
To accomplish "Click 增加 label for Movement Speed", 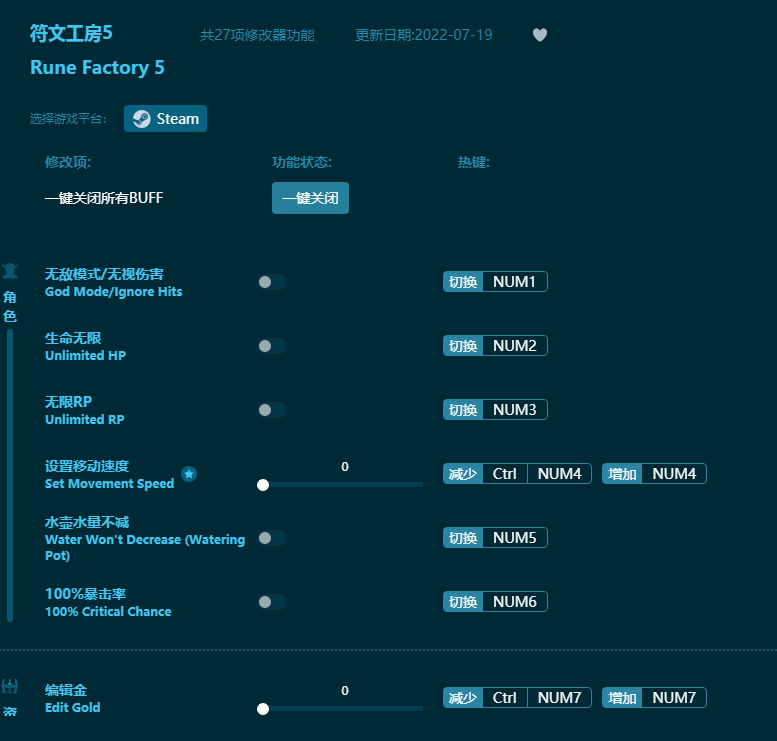I will (x=622, y=473).
